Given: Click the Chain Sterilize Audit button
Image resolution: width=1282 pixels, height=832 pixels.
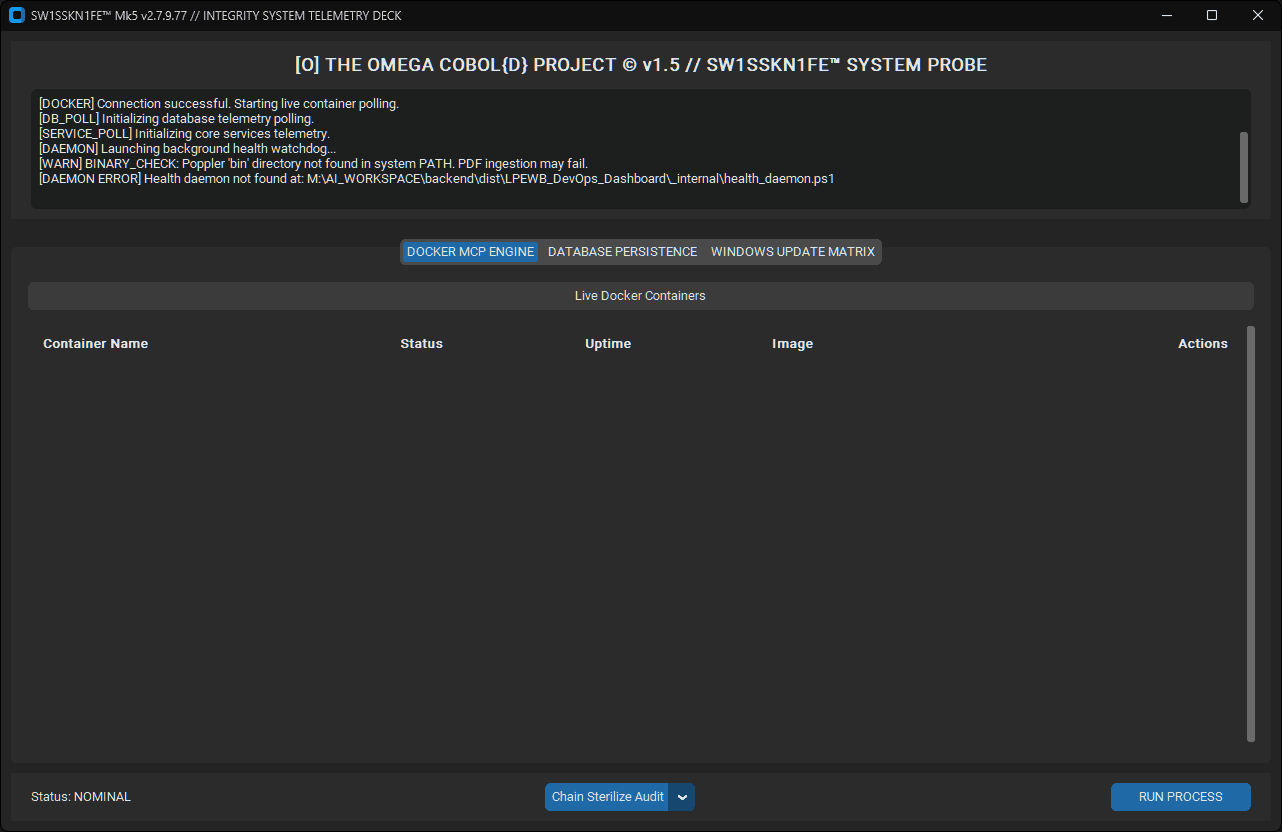Looking at the screenshot, I should (607, 797).
